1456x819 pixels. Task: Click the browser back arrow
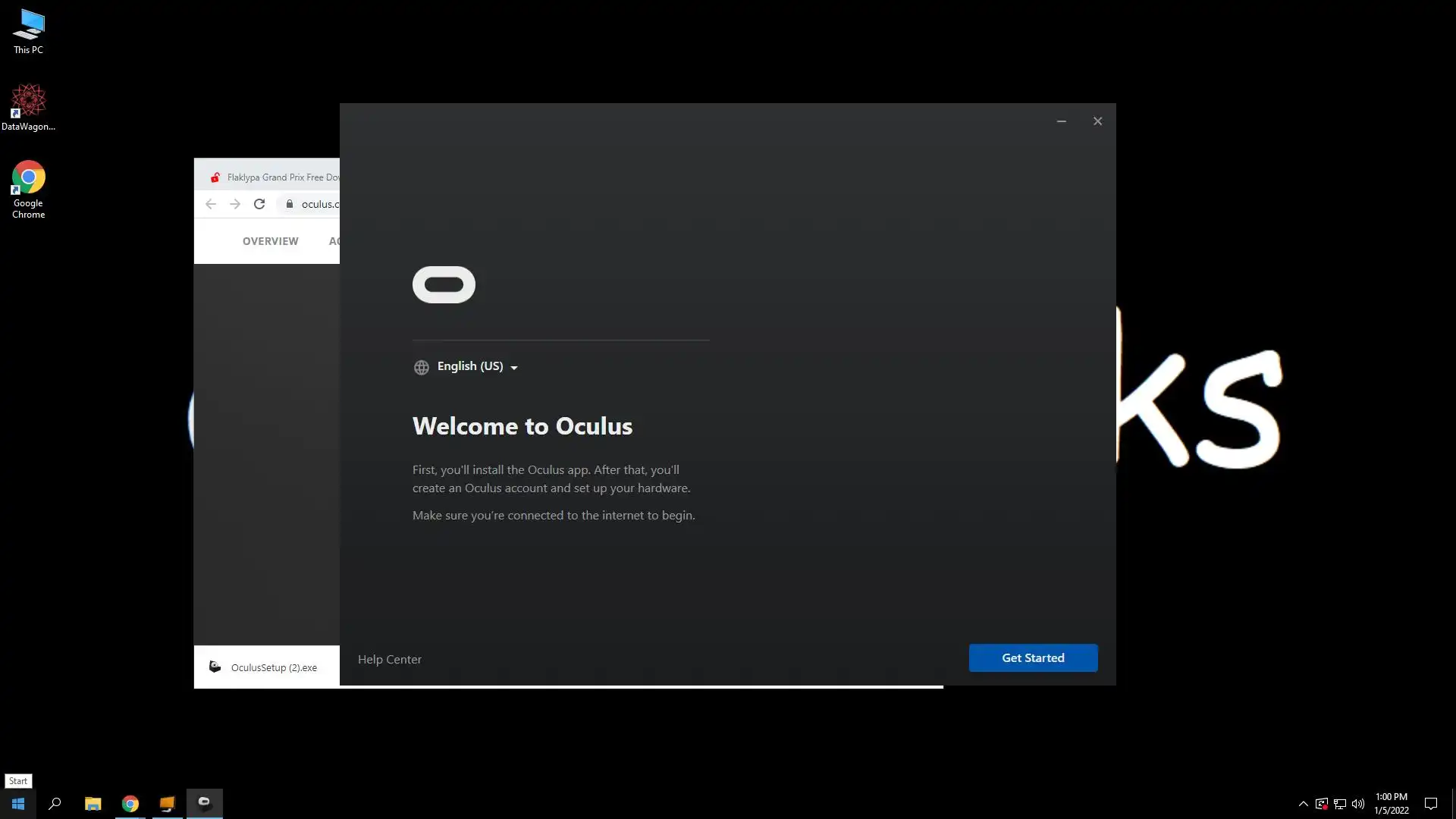click(x=211, y=204)
